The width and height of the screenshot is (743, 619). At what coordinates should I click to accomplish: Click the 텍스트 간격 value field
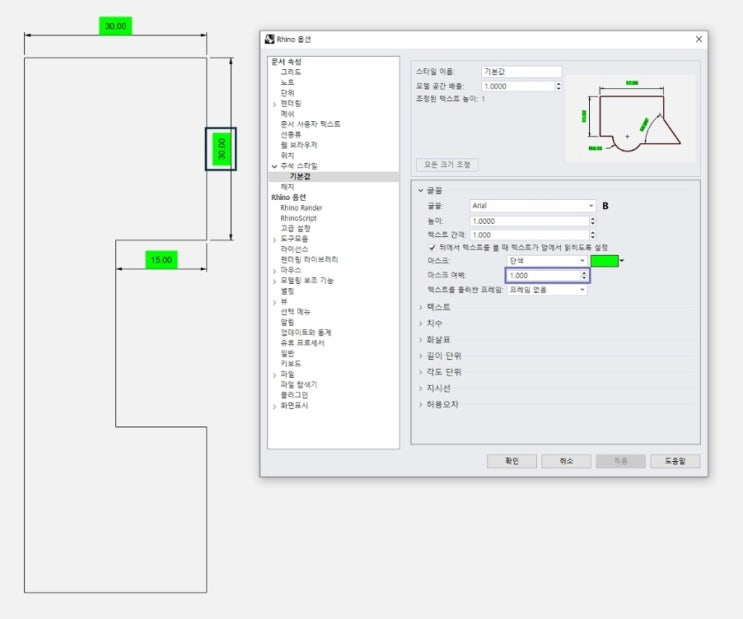tap(529, 235)
